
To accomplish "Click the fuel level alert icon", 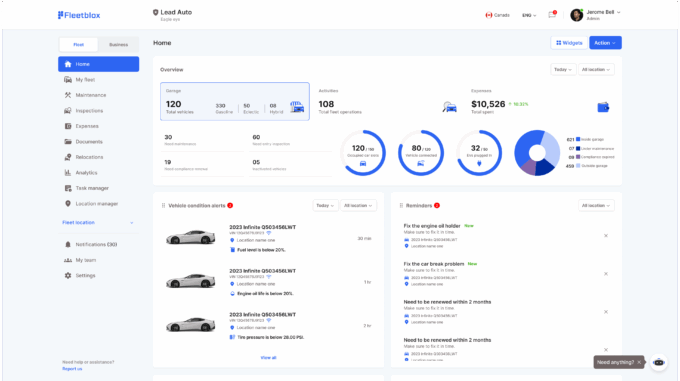I will click(232, 250).
